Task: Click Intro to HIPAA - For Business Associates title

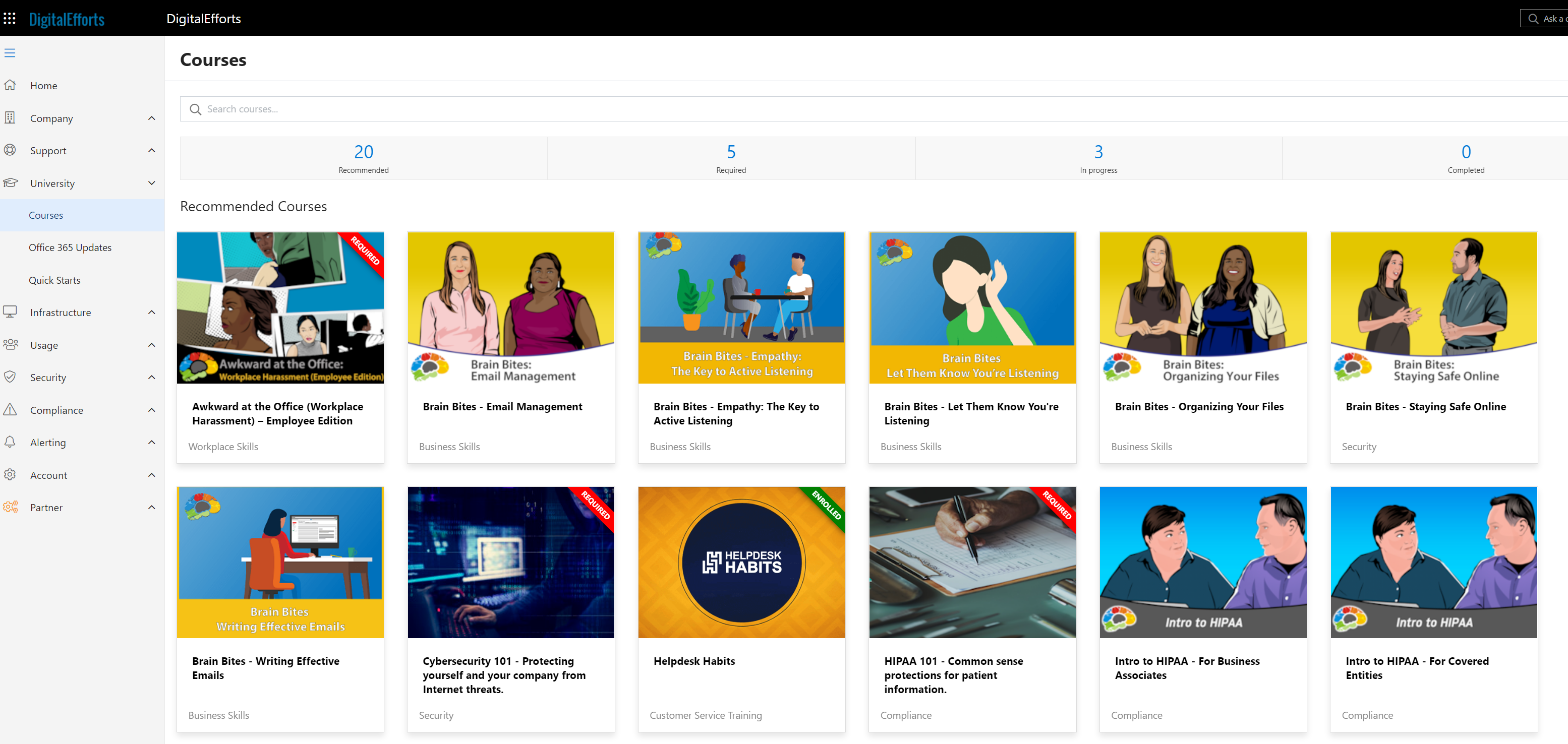Action: click(x=1187, y=668)
